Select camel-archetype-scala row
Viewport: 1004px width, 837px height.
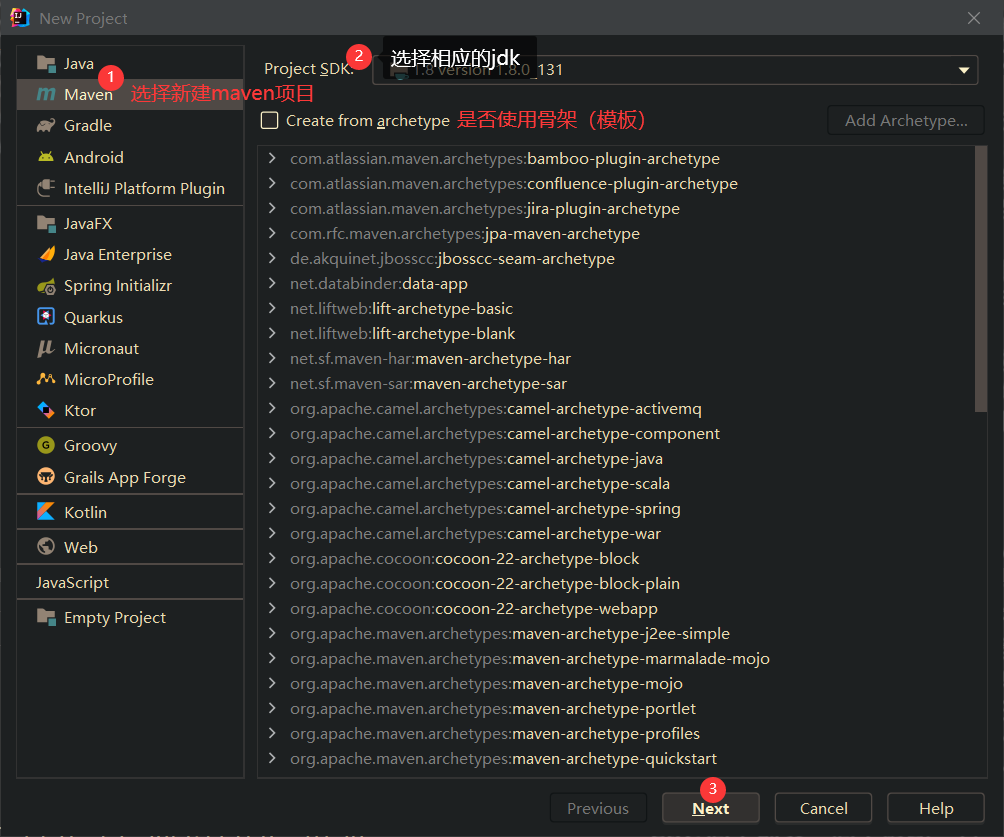pyautogui.click(x=616, y=483)
